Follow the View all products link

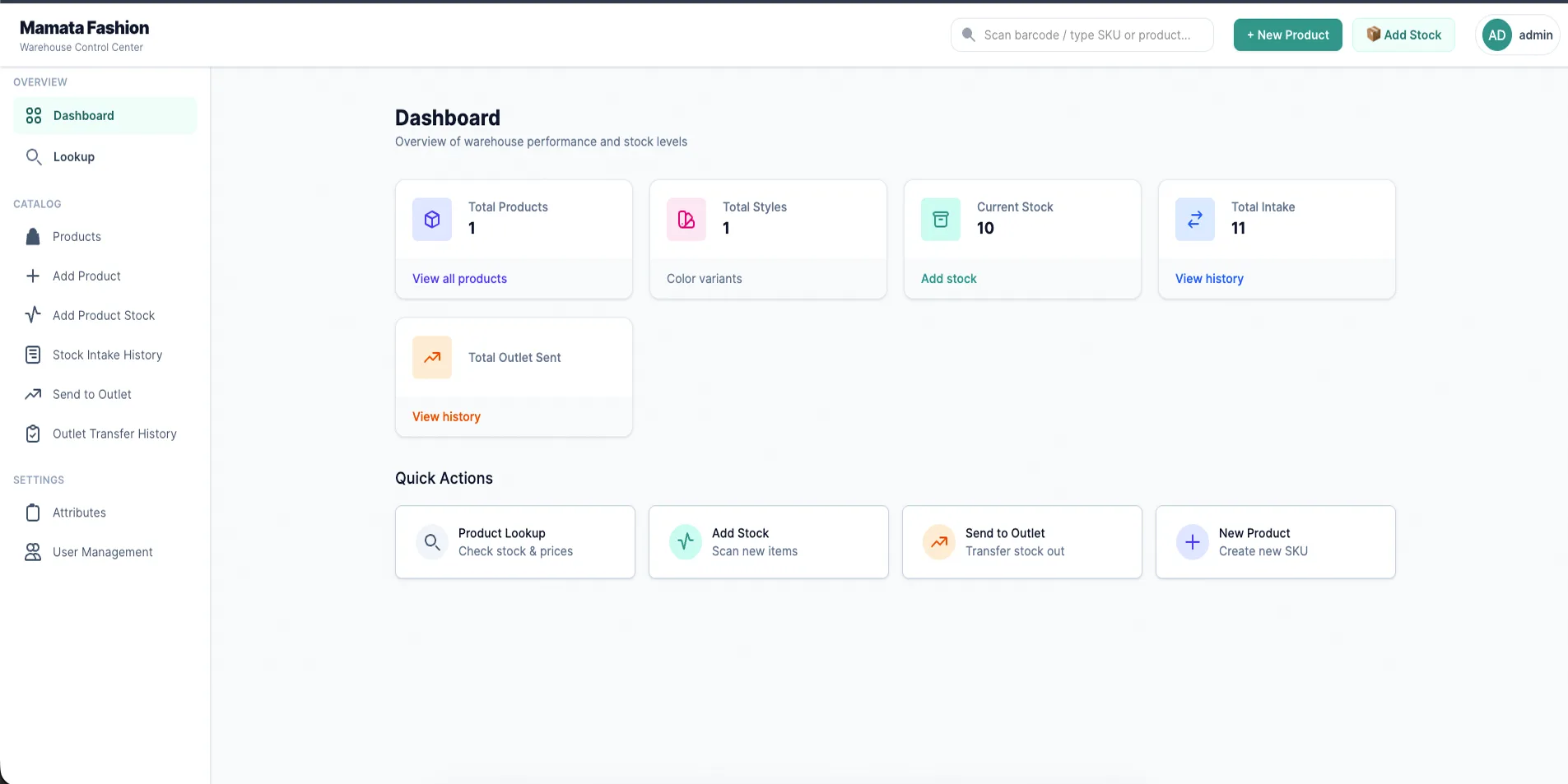click(459, 279)
